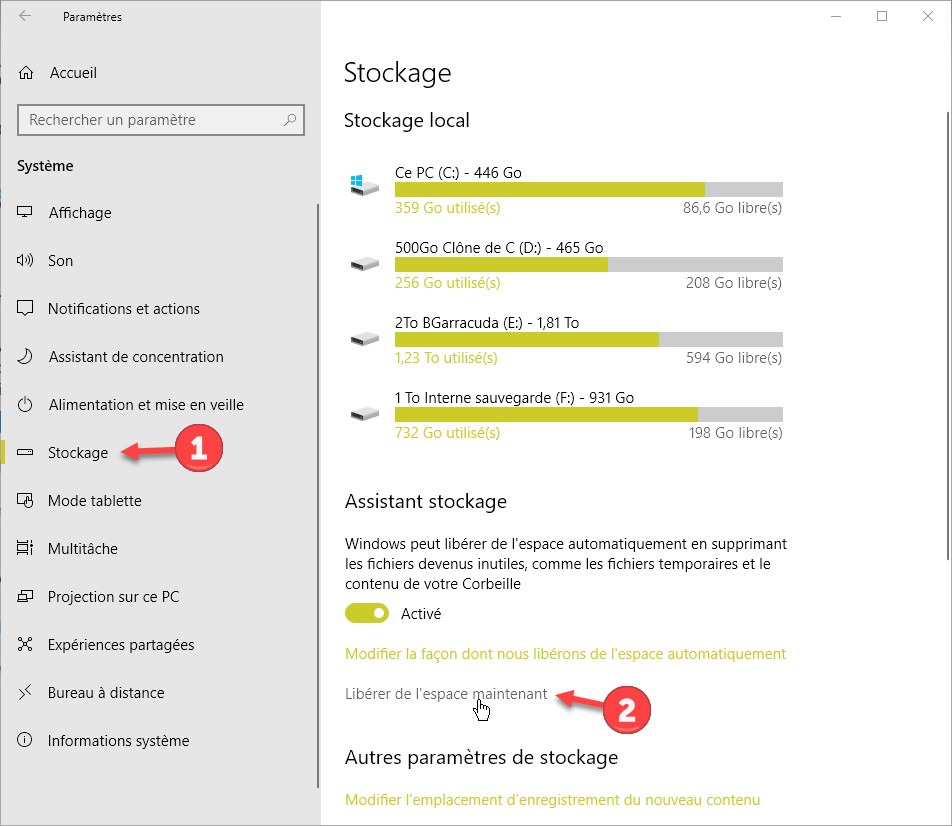Turn off the Assistant stockage toggle
This screenshot has height=826, width=952.
367,613
